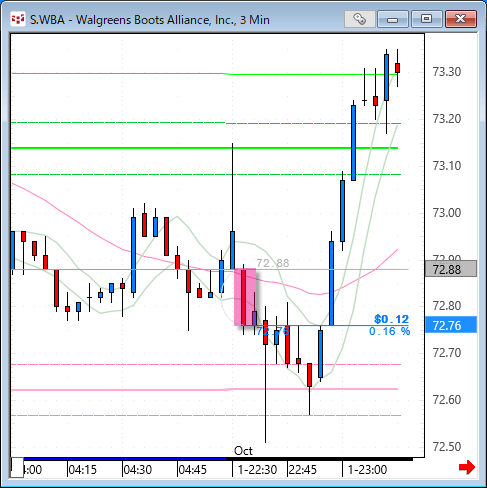Click the 72.60 price axis label
Screen dimensions: 487x488
tap(447, 400)
